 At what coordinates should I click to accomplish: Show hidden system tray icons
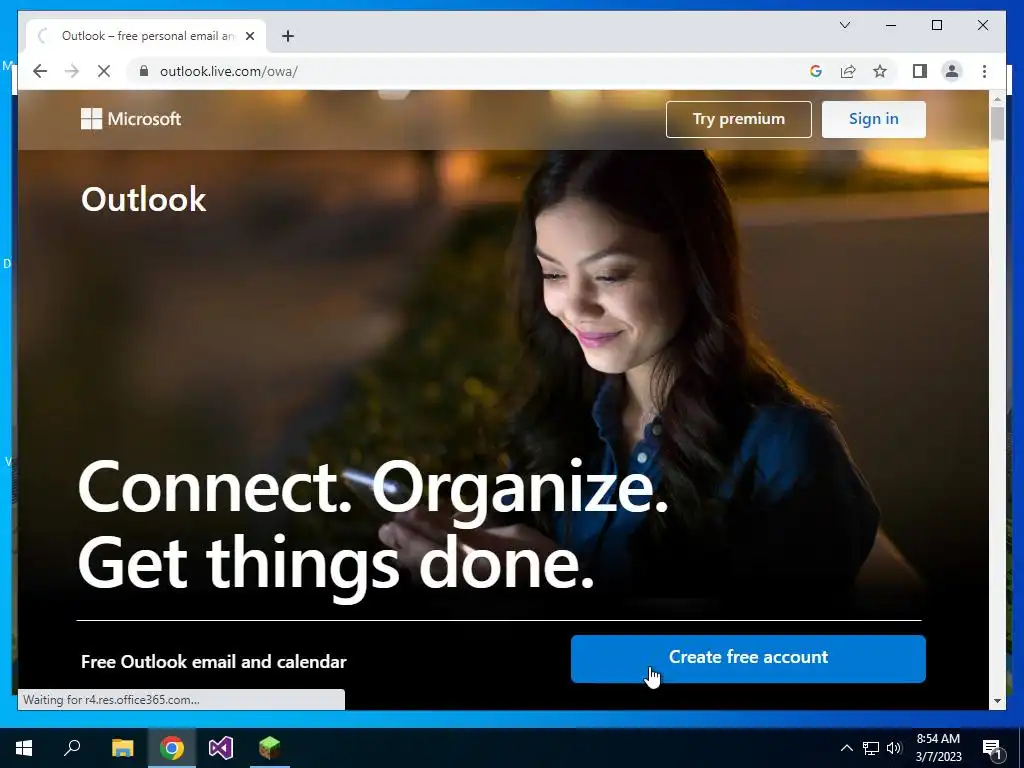click(846, 748)
